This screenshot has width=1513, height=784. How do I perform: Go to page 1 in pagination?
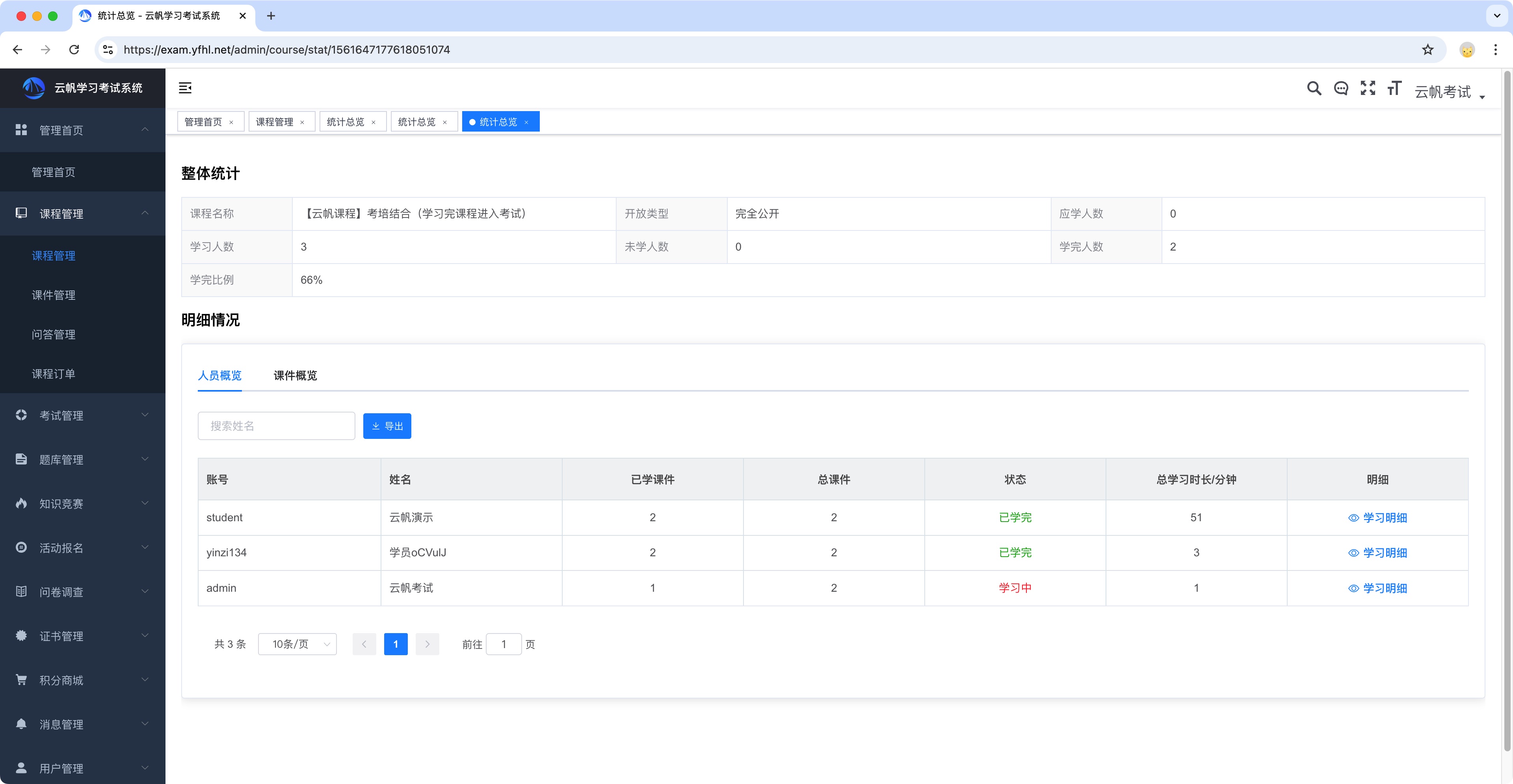point(396,644)
